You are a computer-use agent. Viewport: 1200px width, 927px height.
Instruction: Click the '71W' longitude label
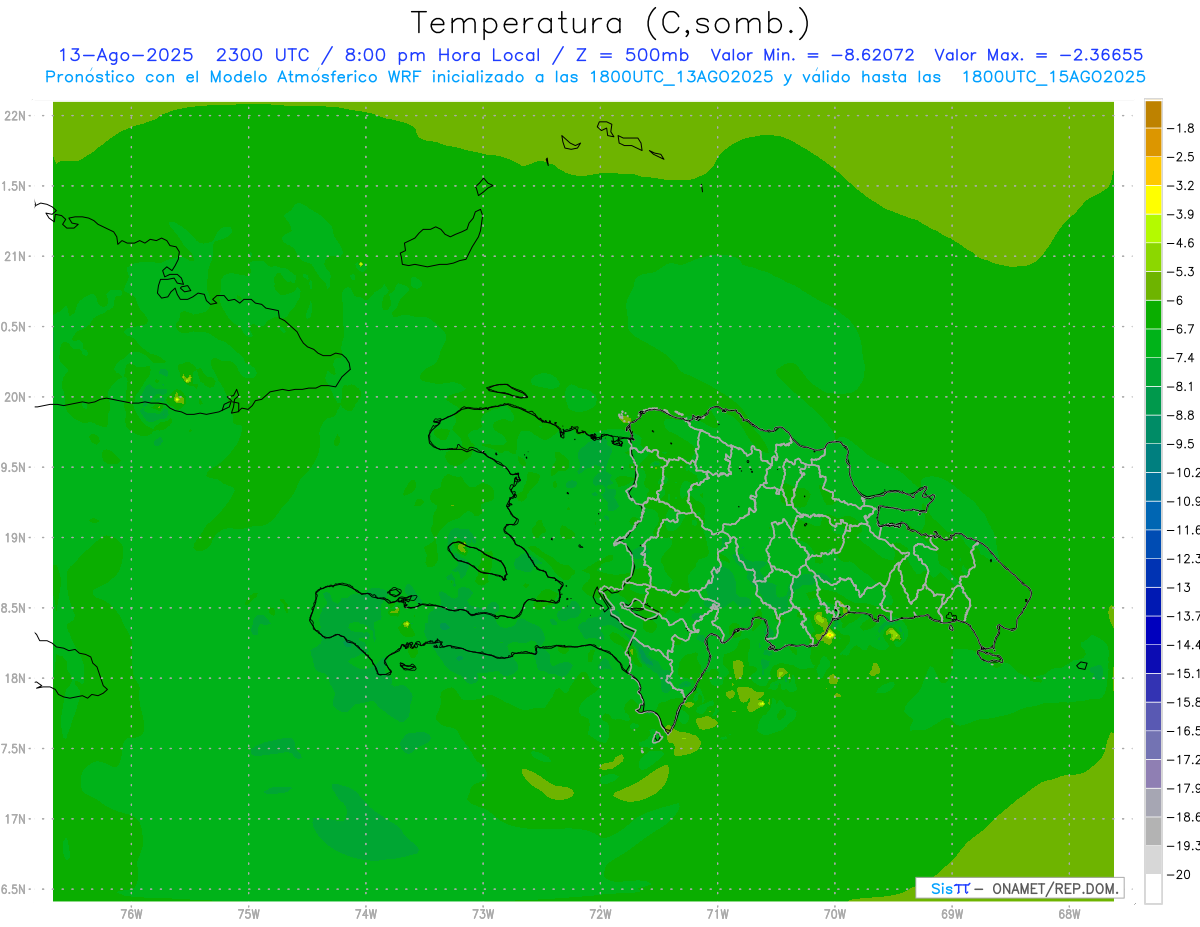(x=717, y=913)
